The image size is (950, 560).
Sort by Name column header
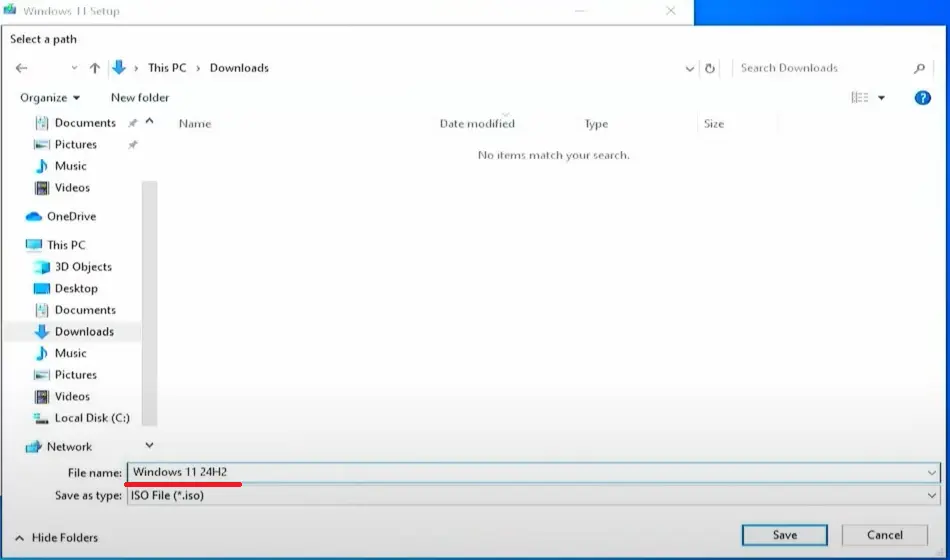coord(194,124)
